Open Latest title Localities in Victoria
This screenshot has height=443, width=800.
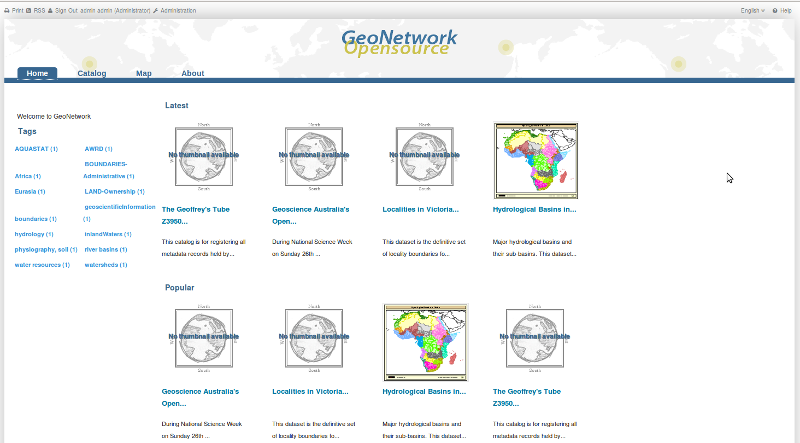coord(420,209)
